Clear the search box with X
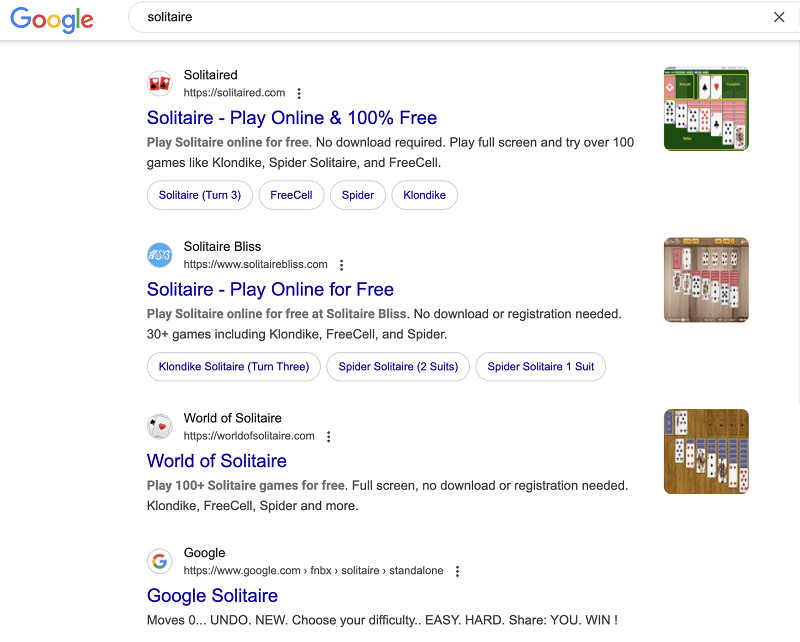Viewport: 800px width, 642px height. tap(779, 17)
